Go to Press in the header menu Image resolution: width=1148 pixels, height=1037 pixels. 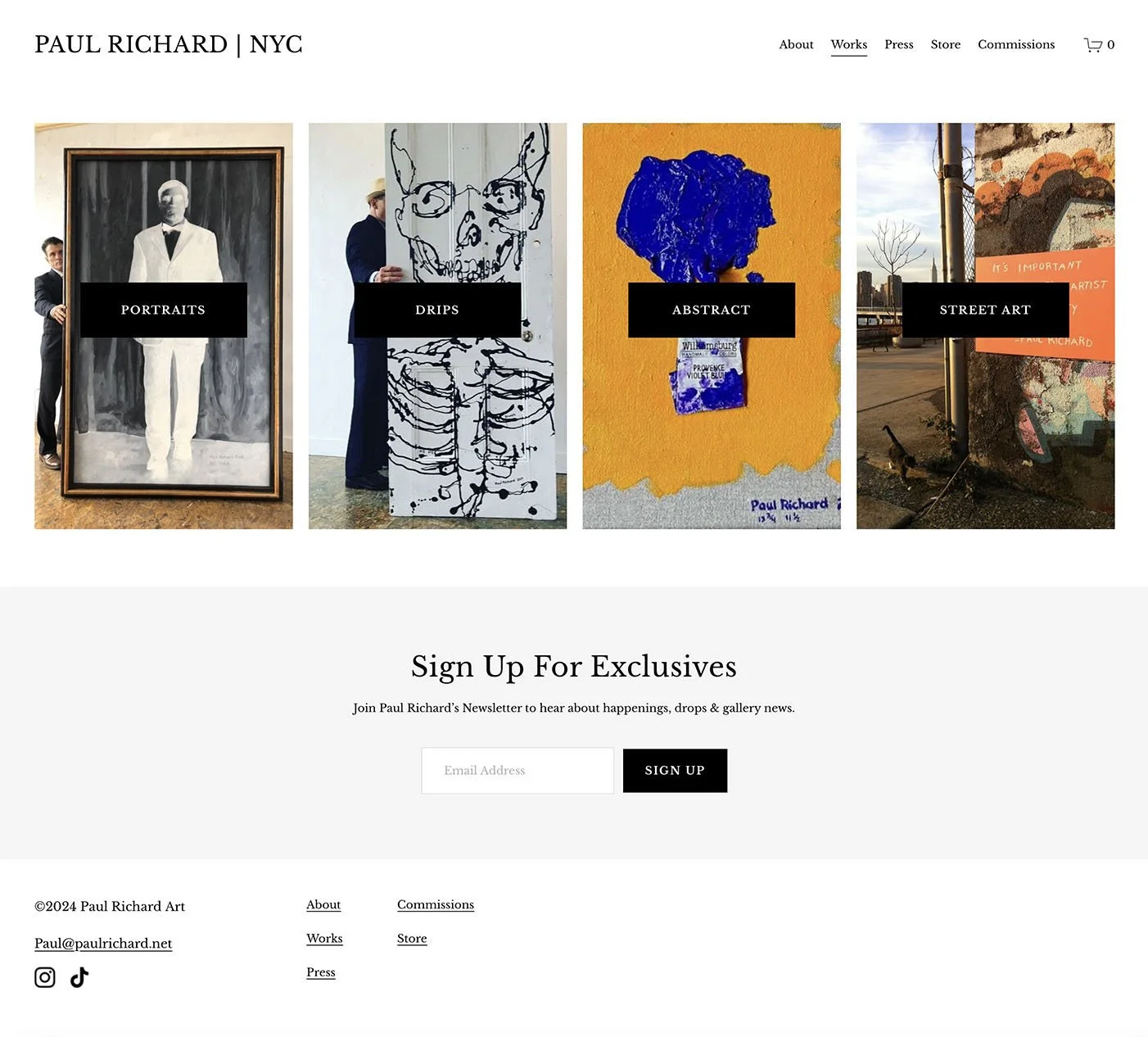point(898,44)
